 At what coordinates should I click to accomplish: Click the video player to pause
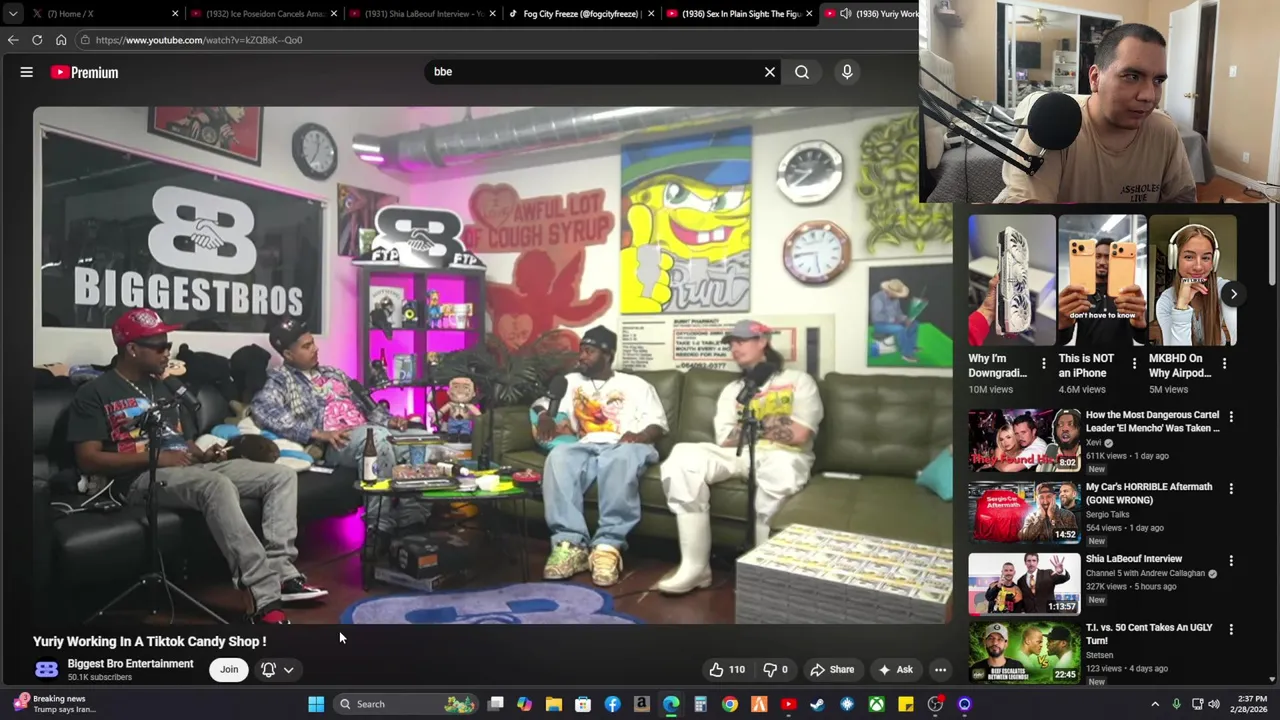[492, 365]
